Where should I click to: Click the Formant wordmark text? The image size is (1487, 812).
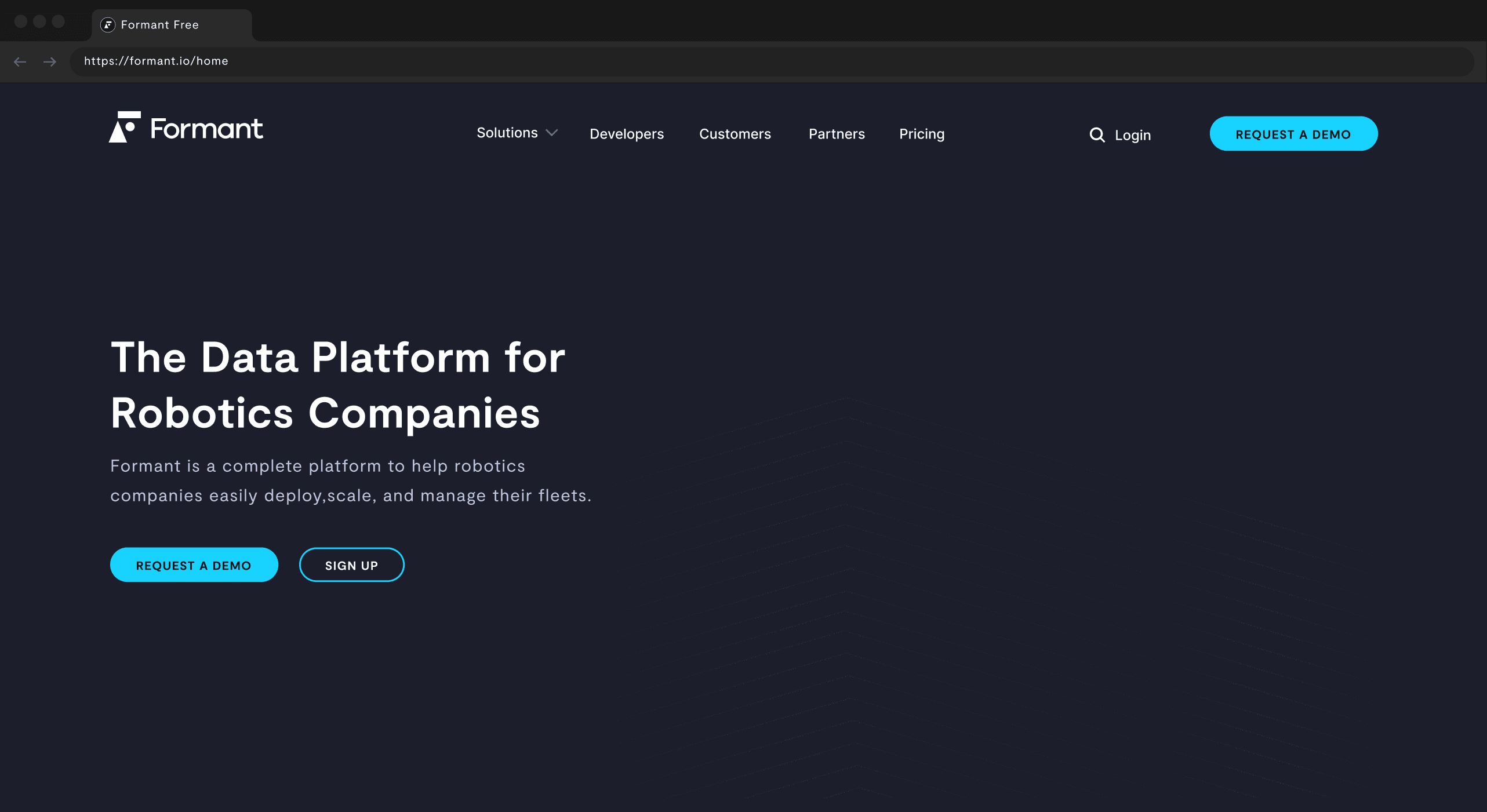pyautogui.click(x=206, y=129)
